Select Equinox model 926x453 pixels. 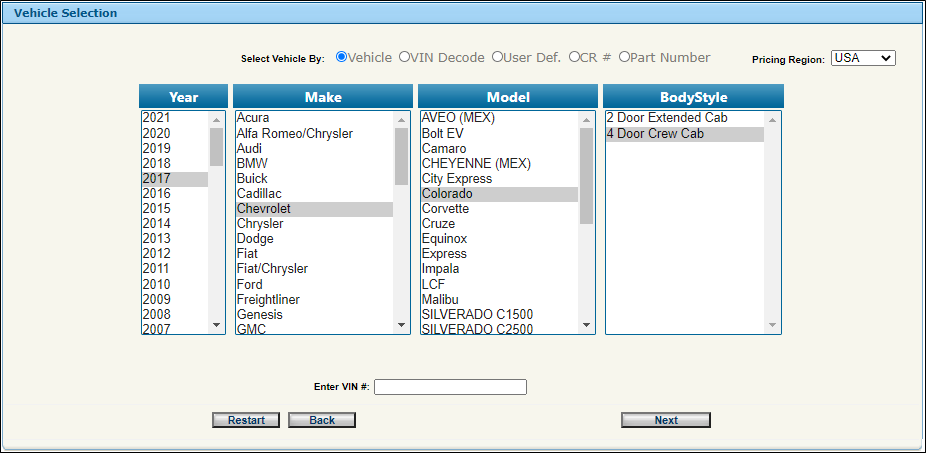coord(499,239)
